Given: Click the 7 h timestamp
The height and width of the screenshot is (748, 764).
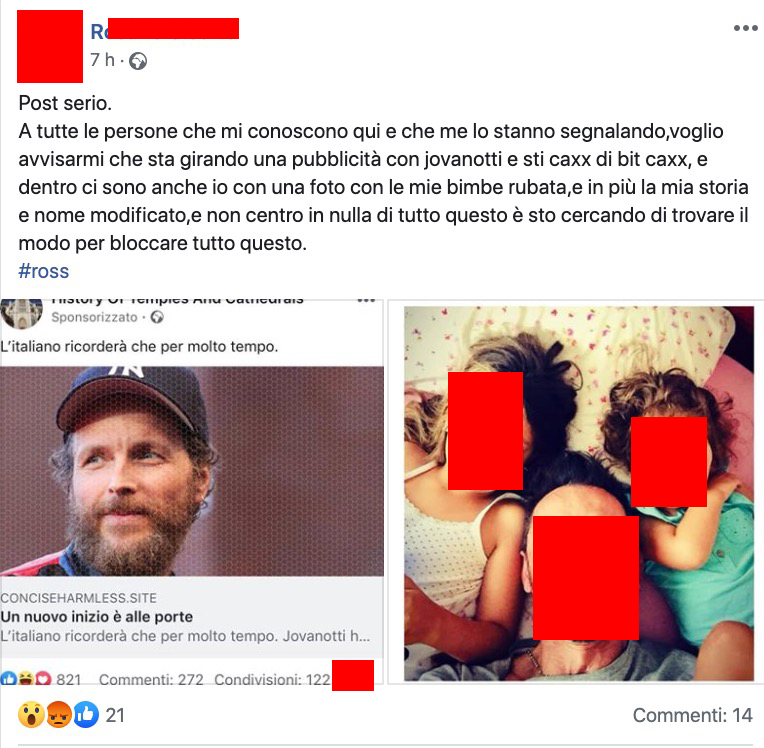Looking at the screenshot, I should pyautogui.click(x=102, y=60).
